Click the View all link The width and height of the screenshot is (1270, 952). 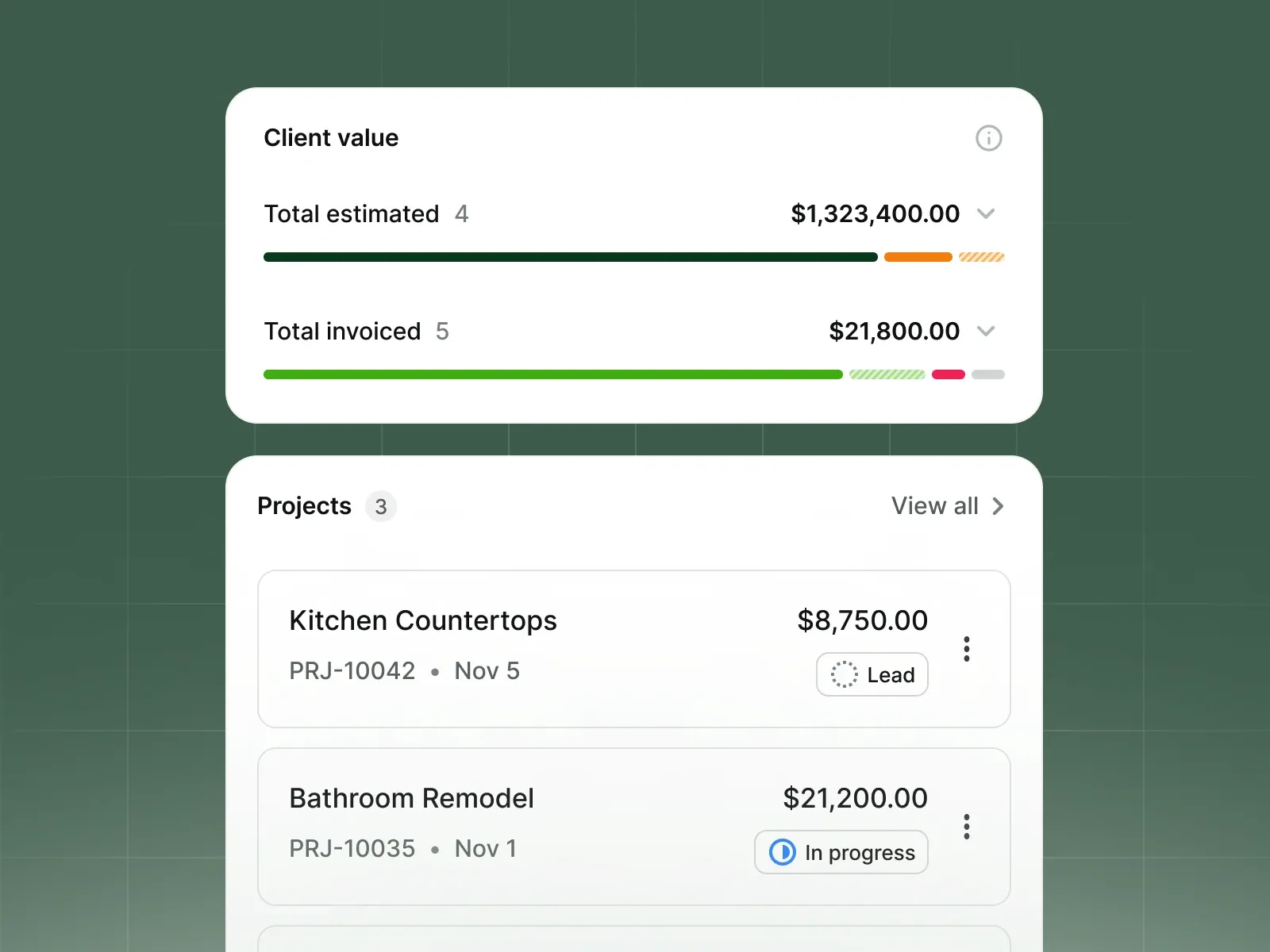coord(935,505)
